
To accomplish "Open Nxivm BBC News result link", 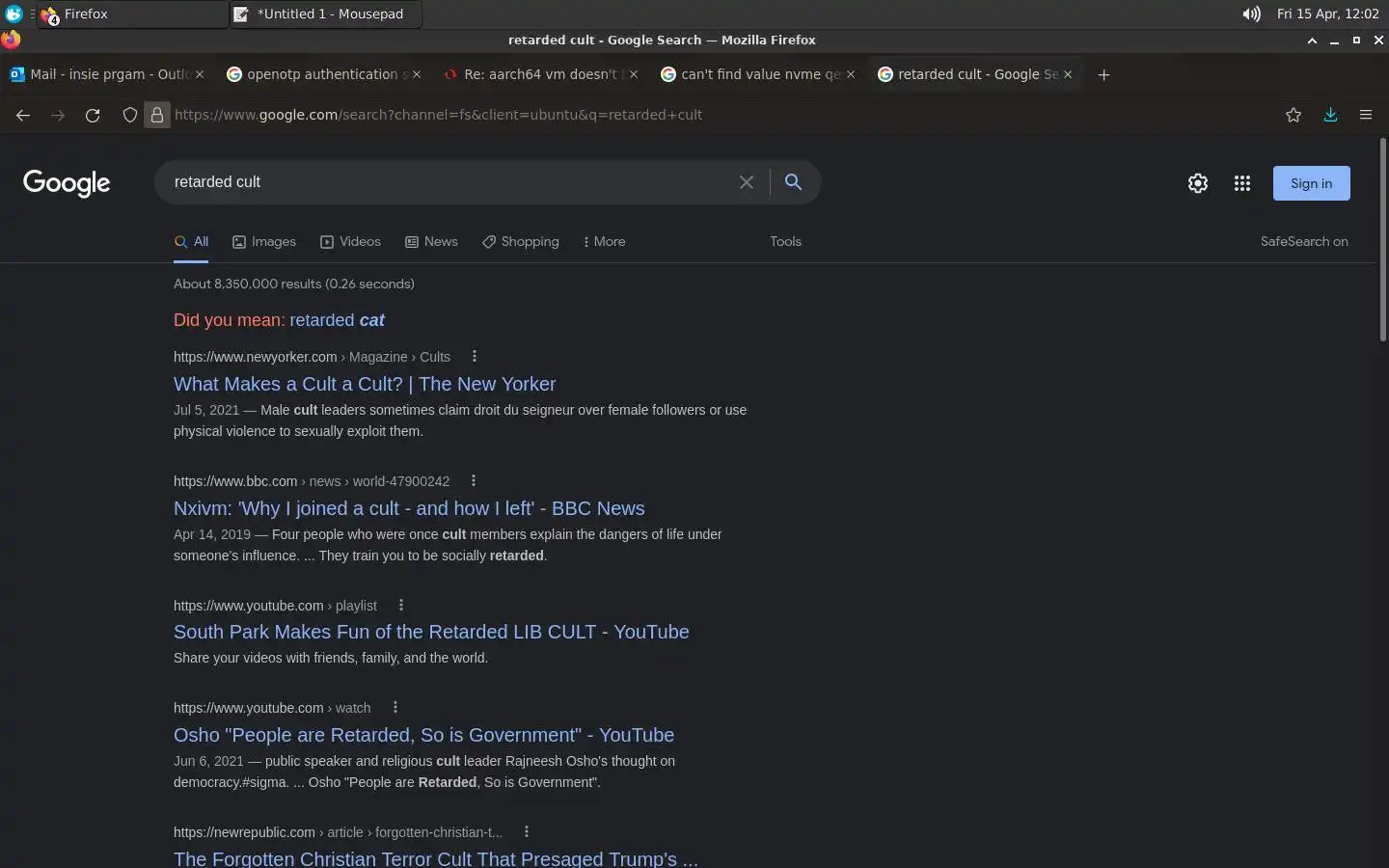I will click(x=409, y=508).
